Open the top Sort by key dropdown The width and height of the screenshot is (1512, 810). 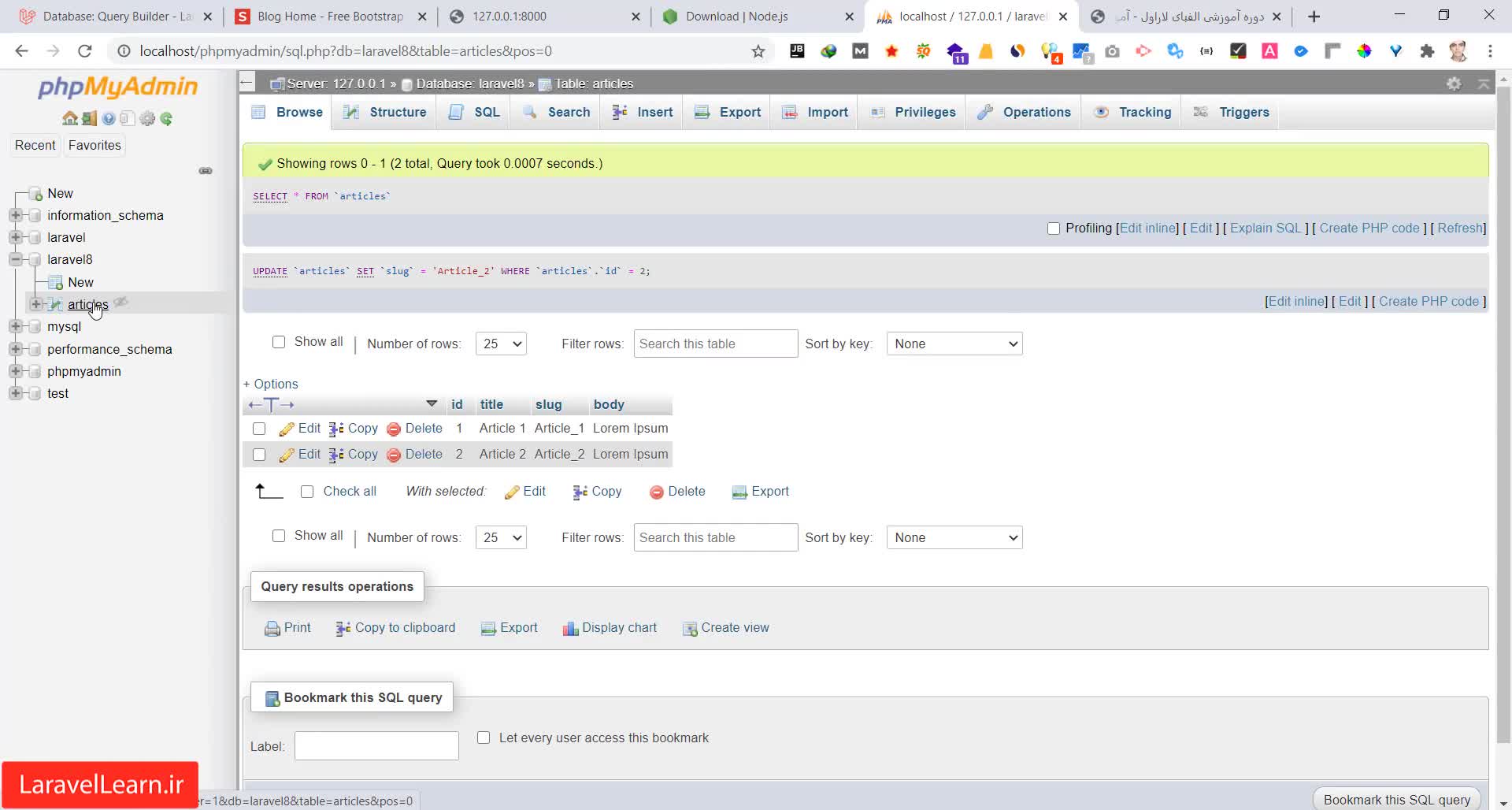coord(954,344)
